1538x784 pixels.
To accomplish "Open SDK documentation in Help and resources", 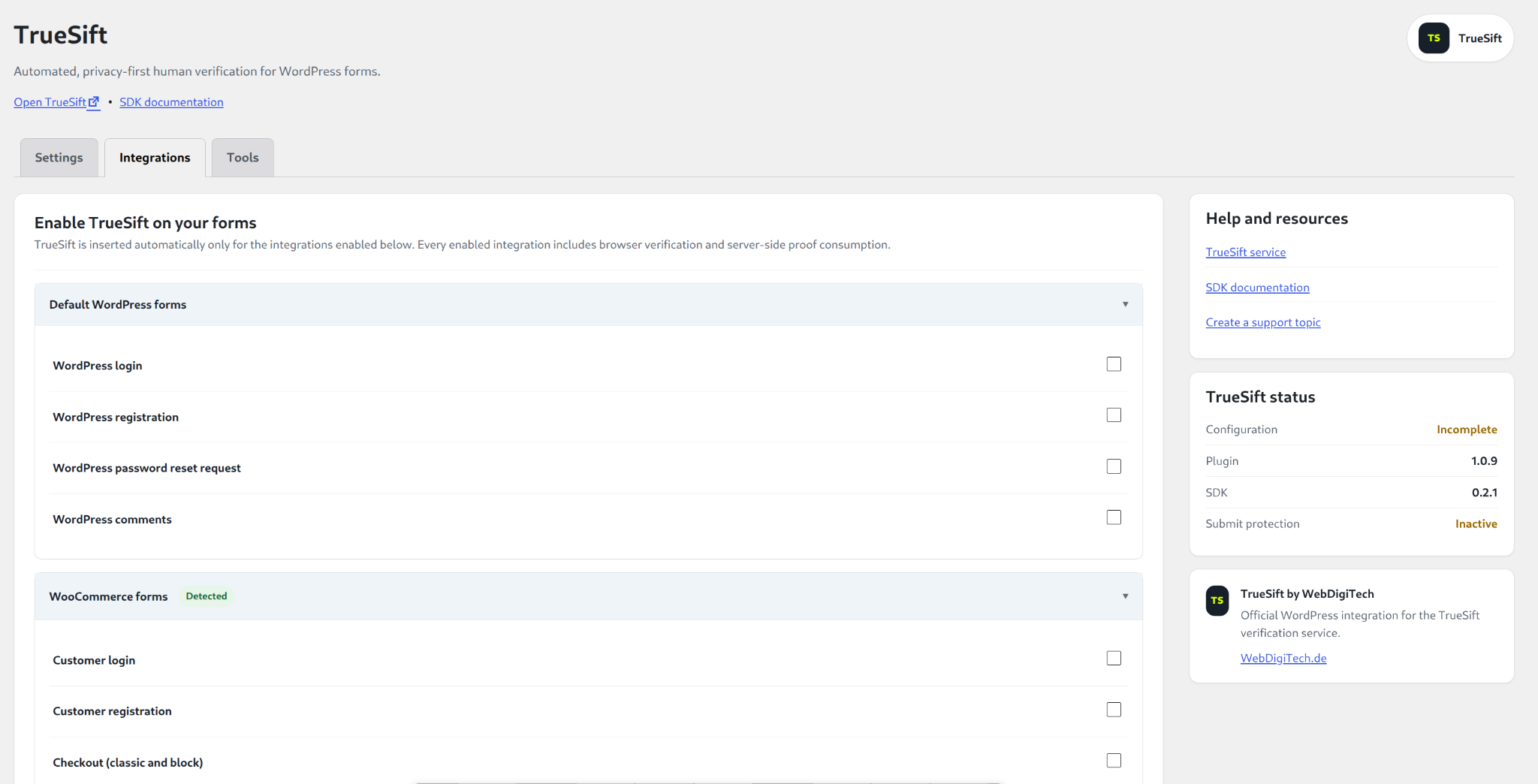I will 1258,288.
